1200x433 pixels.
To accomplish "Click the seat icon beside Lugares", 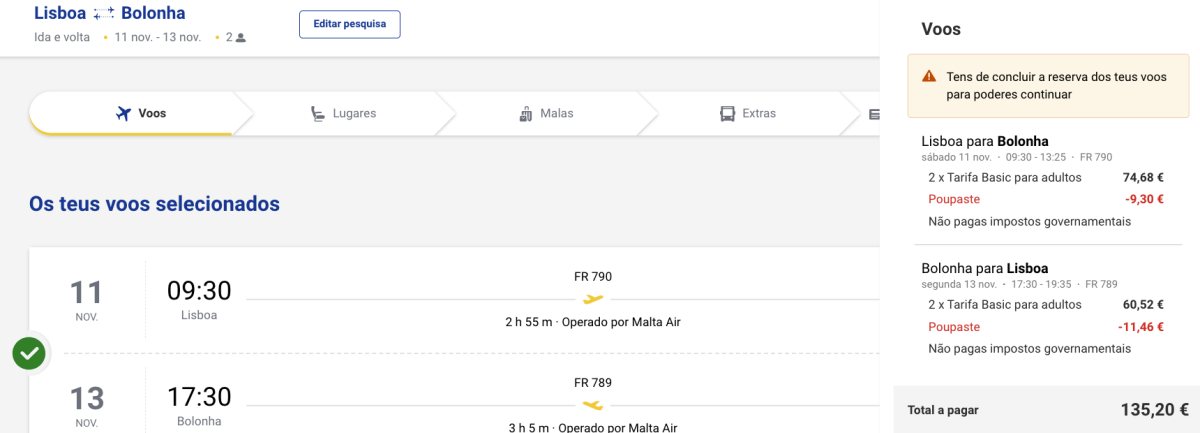I will [318, 113].
